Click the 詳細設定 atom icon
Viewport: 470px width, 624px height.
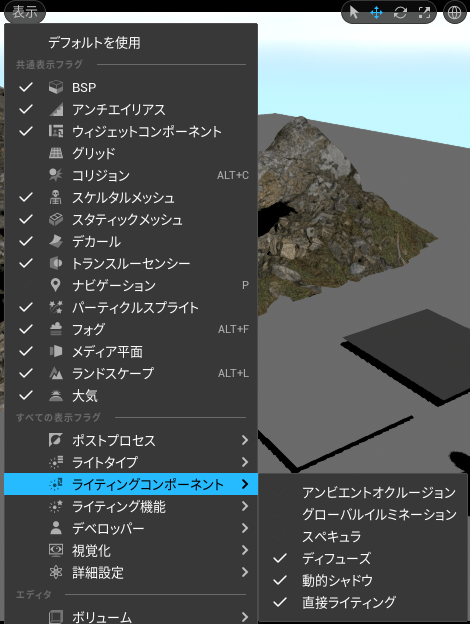point(56,572)
